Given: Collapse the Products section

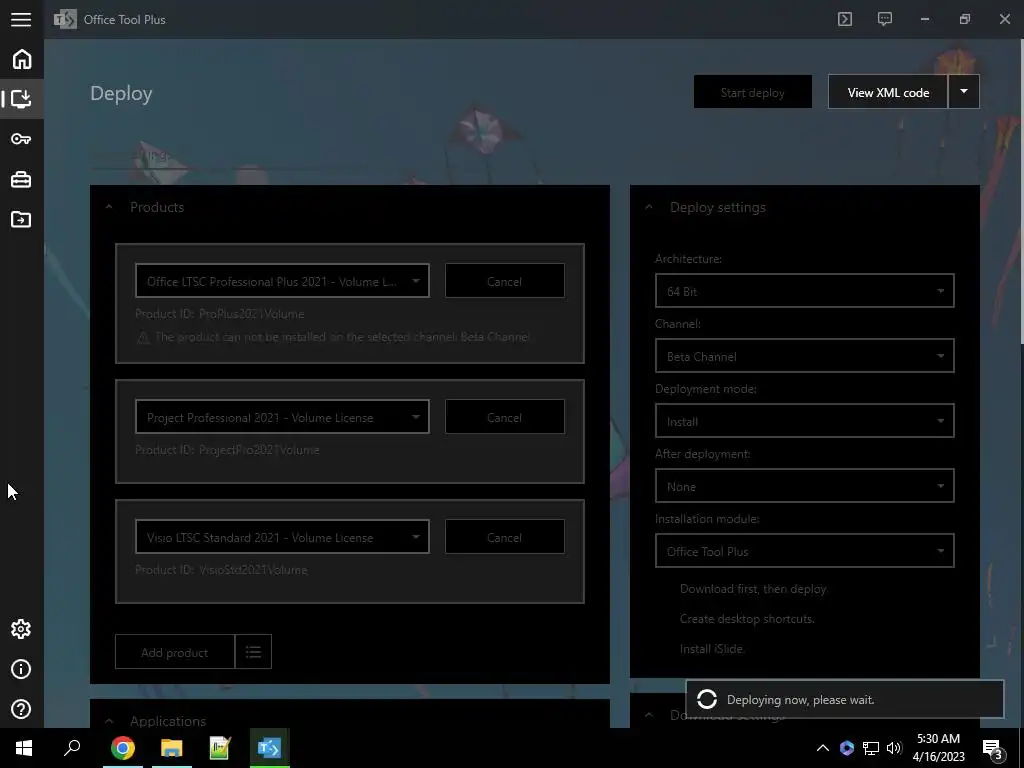Looking at the screenshot, I should point(109,207).
